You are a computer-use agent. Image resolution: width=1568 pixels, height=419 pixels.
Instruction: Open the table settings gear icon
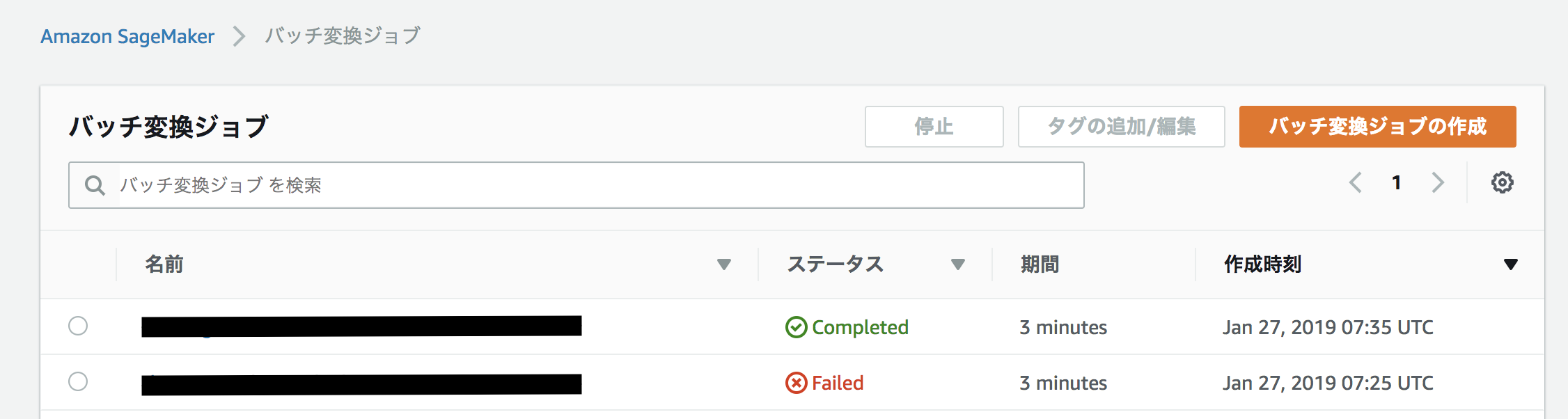click(x=1503, y=182)
